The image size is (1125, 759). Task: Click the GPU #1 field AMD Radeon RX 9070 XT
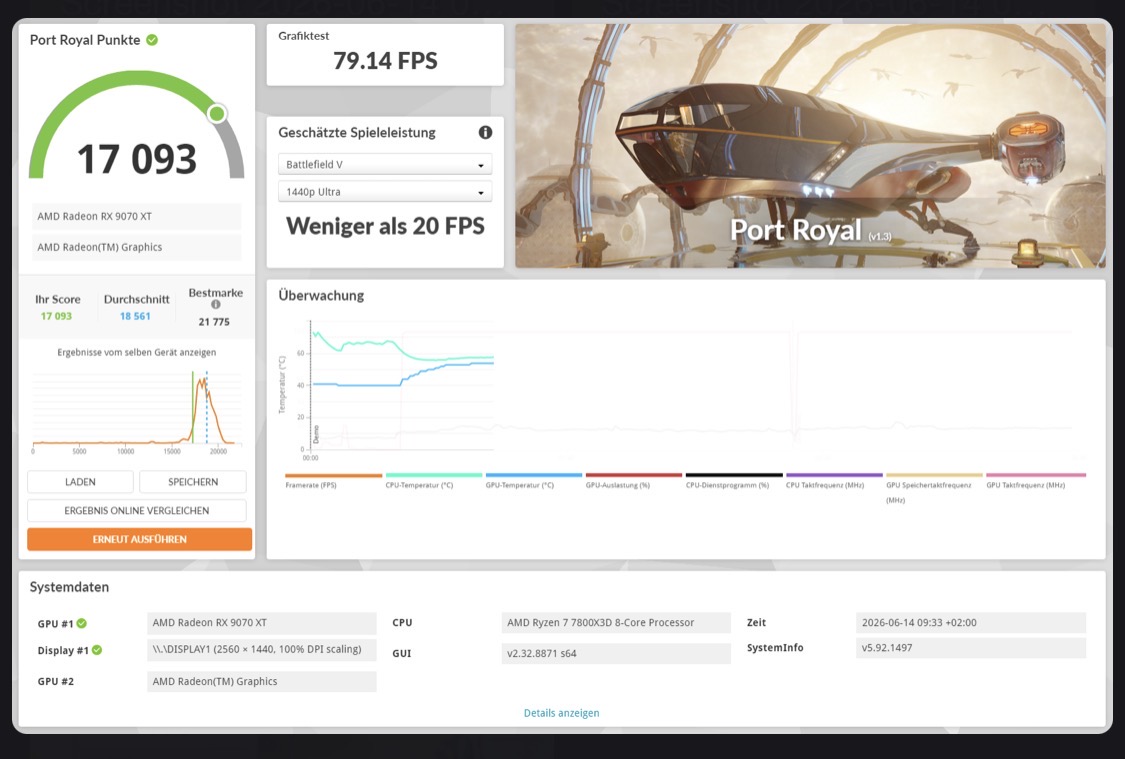[x=262, y=623]
